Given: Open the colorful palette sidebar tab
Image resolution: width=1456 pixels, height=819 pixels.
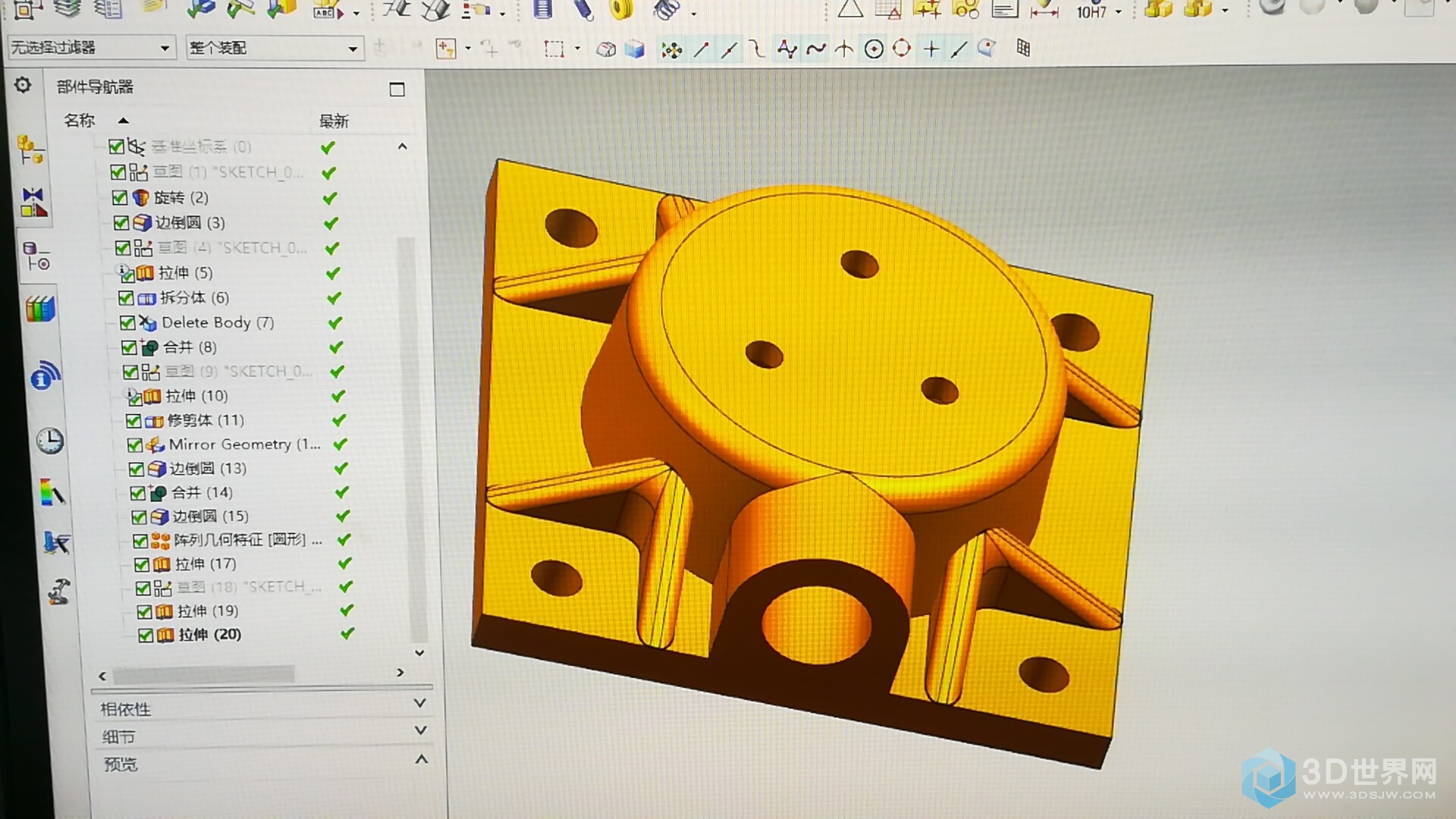Looking at the screenshot, I should pos(52,492).
